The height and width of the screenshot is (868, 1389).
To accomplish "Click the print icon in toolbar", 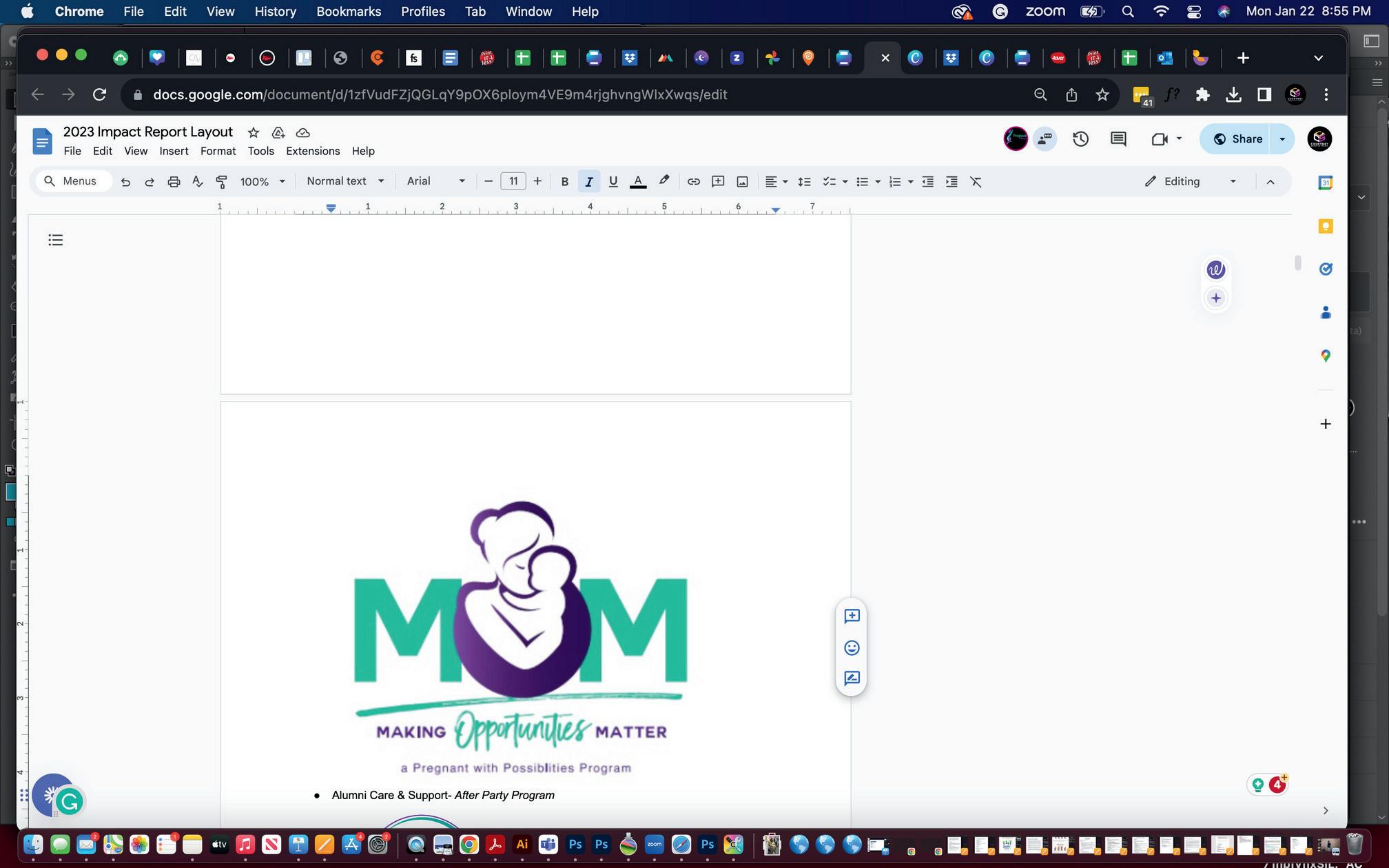I will (174, 182).
